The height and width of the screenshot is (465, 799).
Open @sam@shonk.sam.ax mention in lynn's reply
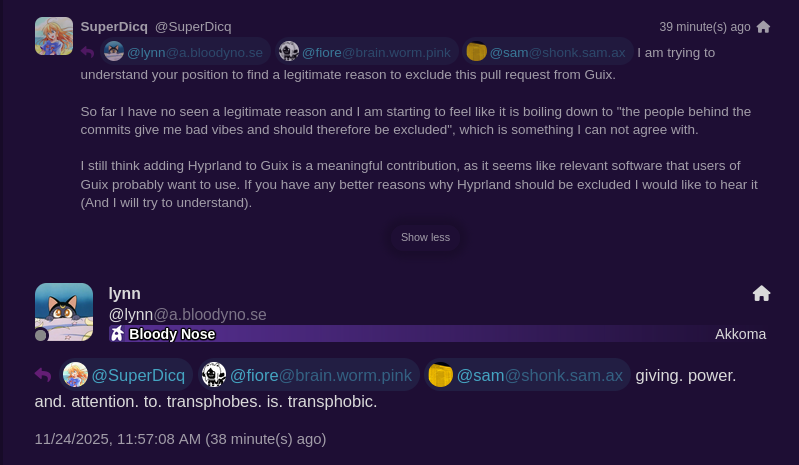click(x=527, y=375)
